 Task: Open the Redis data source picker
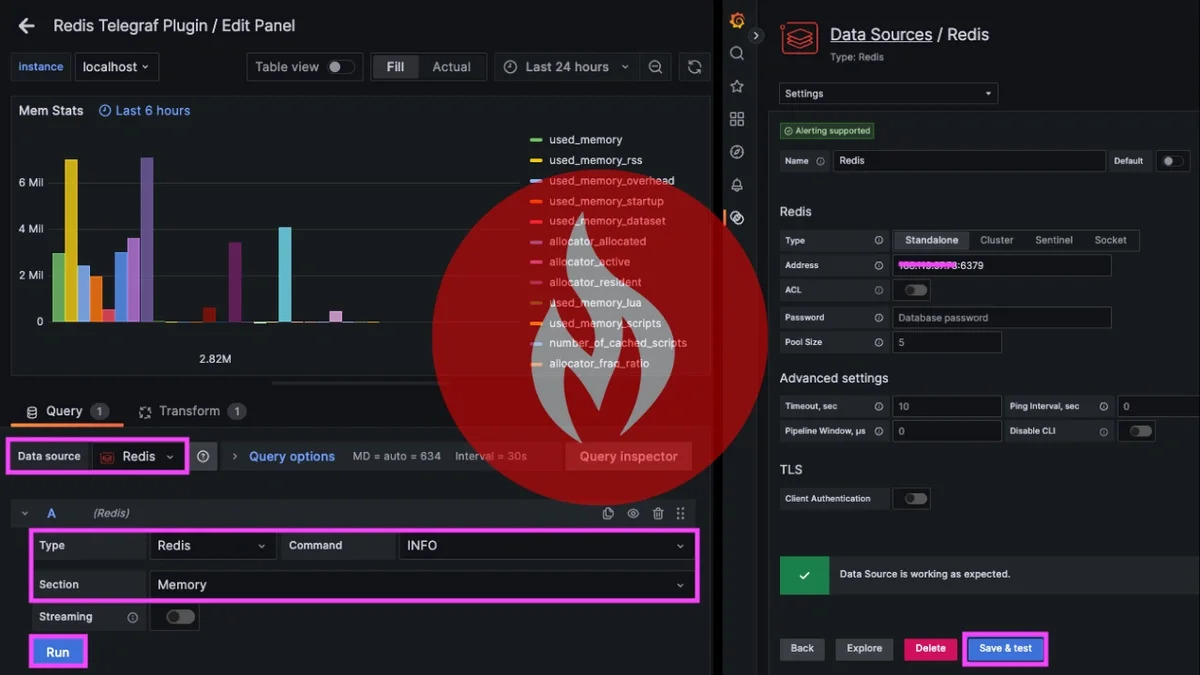(x=139, y=456)
